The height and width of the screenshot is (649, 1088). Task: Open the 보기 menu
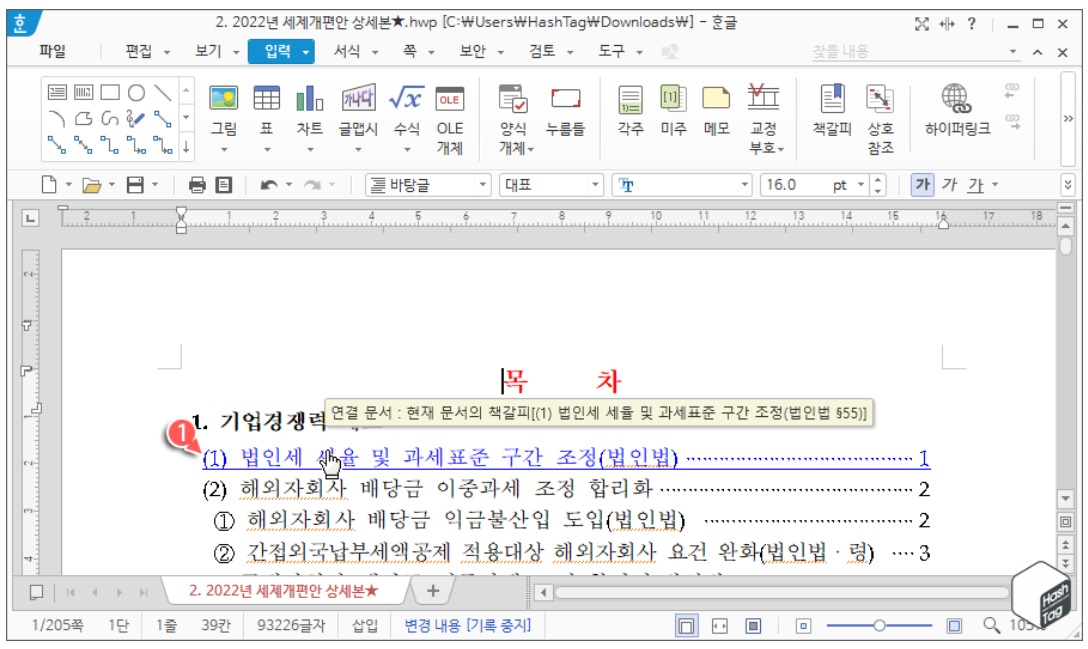tap(208, 51)
